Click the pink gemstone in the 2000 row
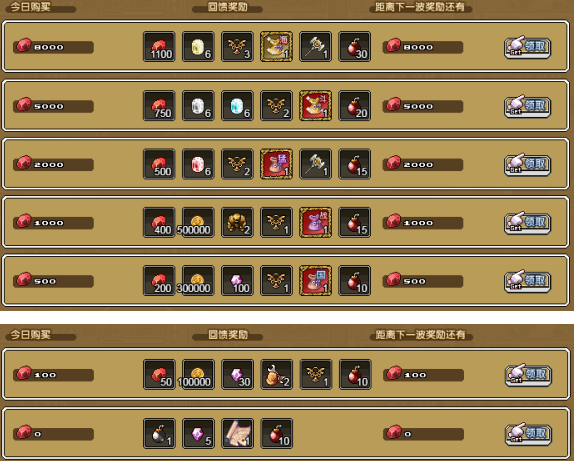This screenshot has width=574, height=461. coord(198,164)
